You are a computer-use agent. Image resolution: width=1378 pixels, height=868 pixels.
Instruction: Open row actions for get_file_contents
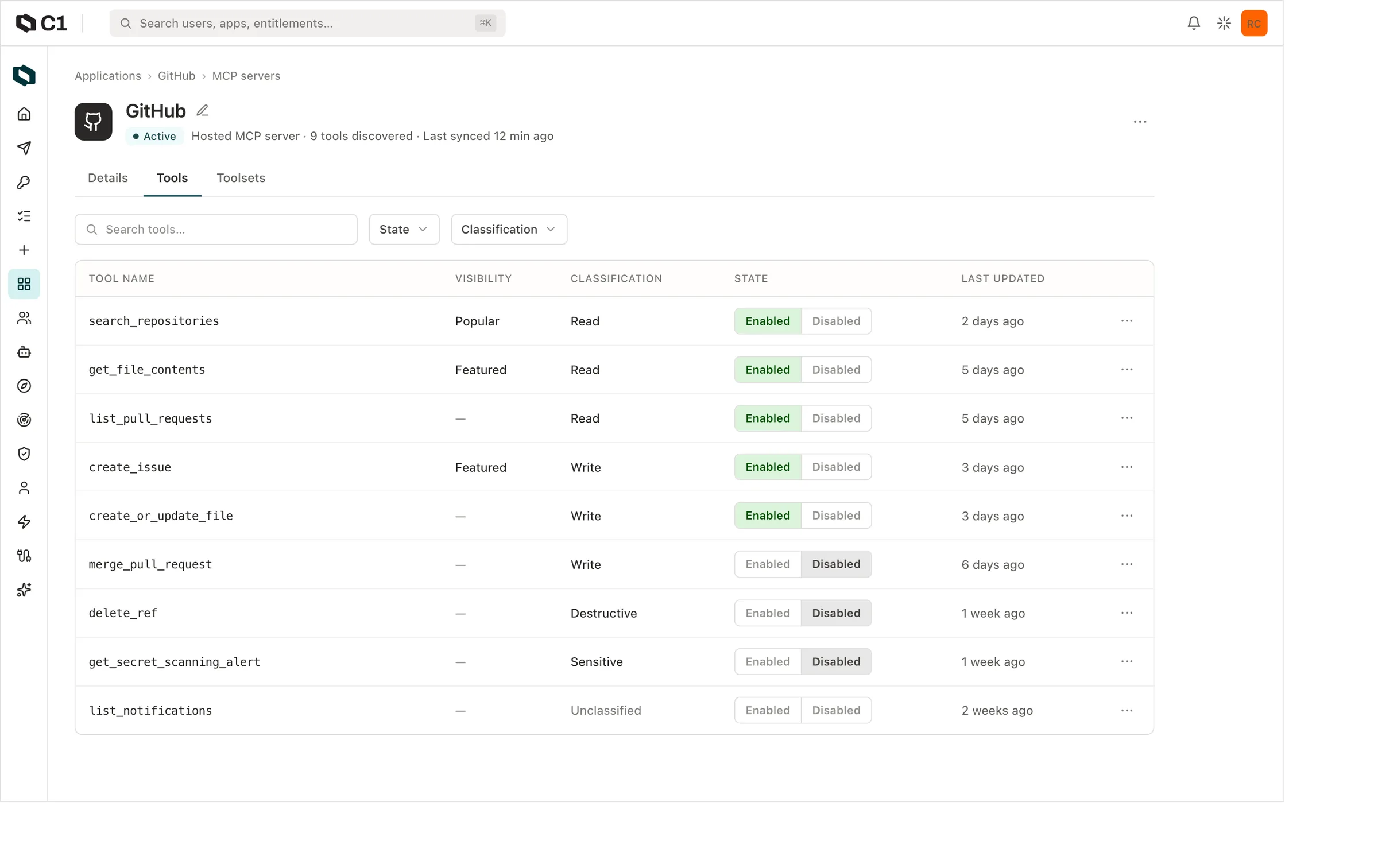click(x=1127, y=370)
